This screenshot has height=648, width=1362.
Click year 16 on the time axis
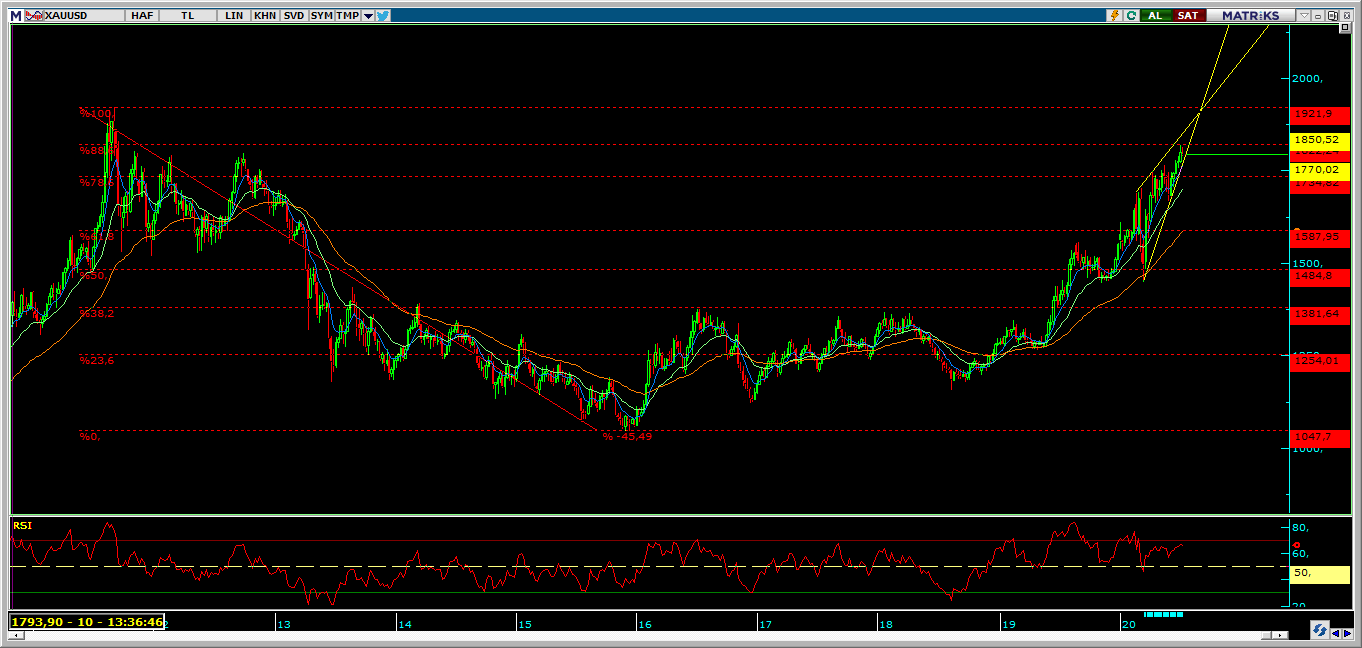645,624
